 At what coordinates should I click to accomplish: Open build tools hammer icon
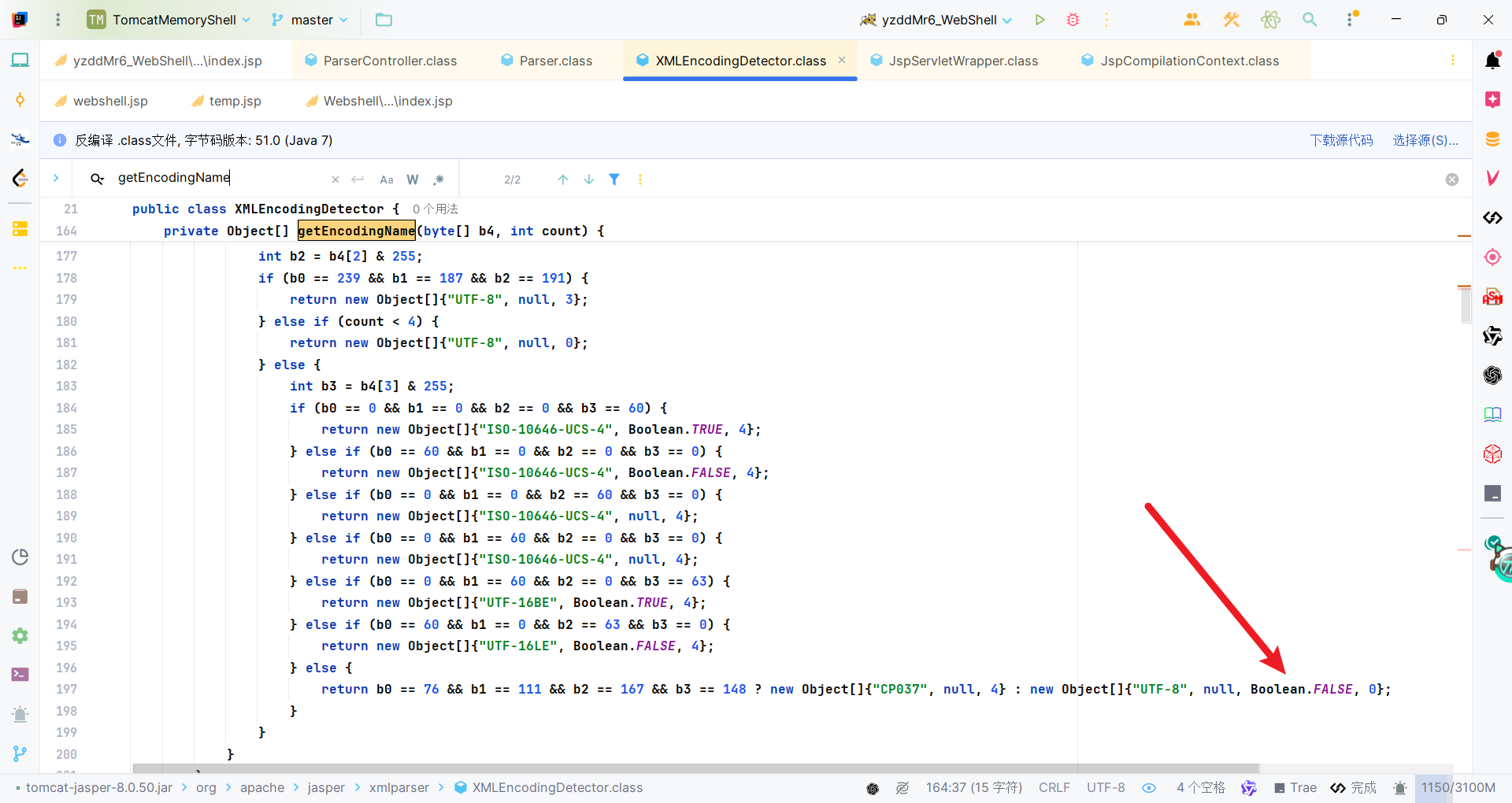click(1231, 20)
